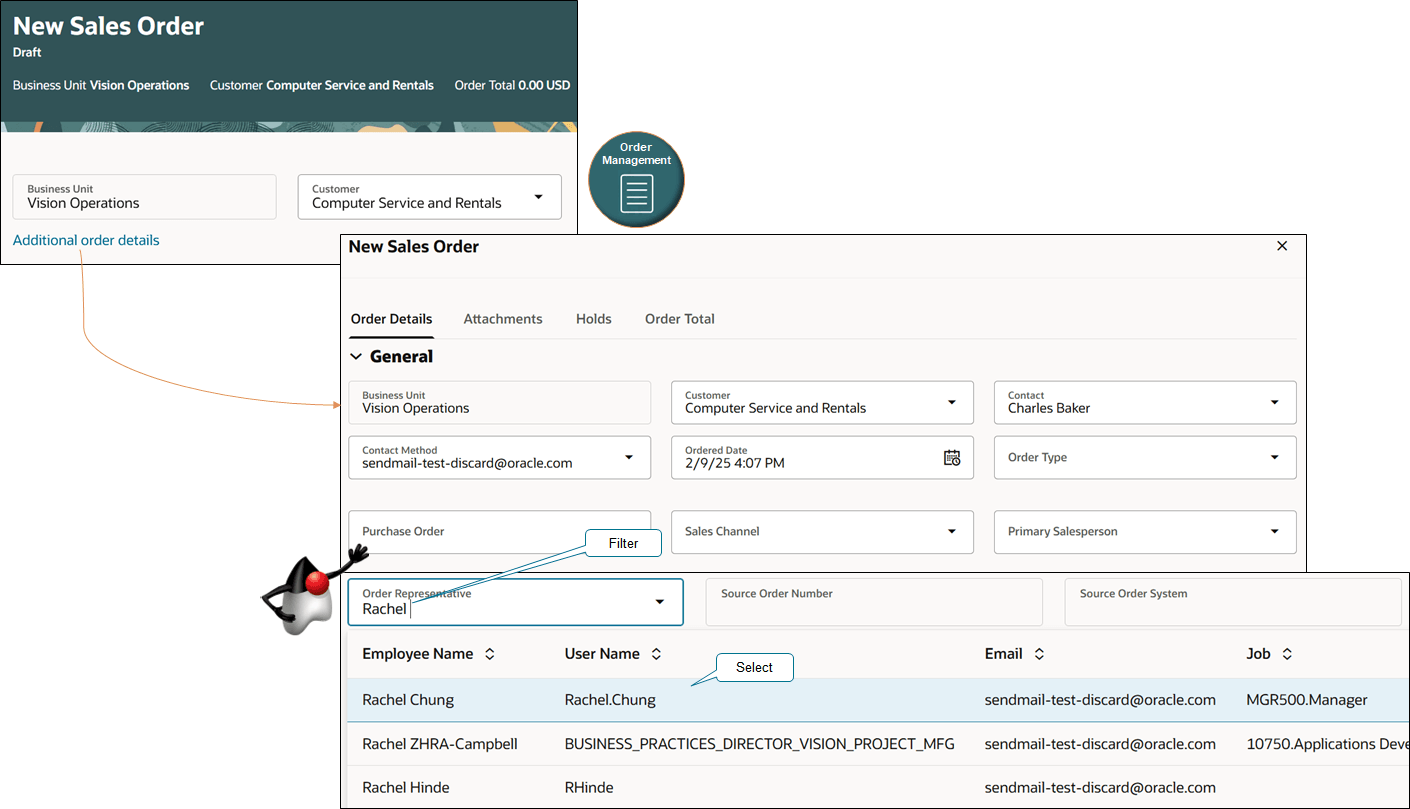
Task: Open the Contact dropdown showing Charles Baker
Action: pyautogui.click(x=1274, y=402)
